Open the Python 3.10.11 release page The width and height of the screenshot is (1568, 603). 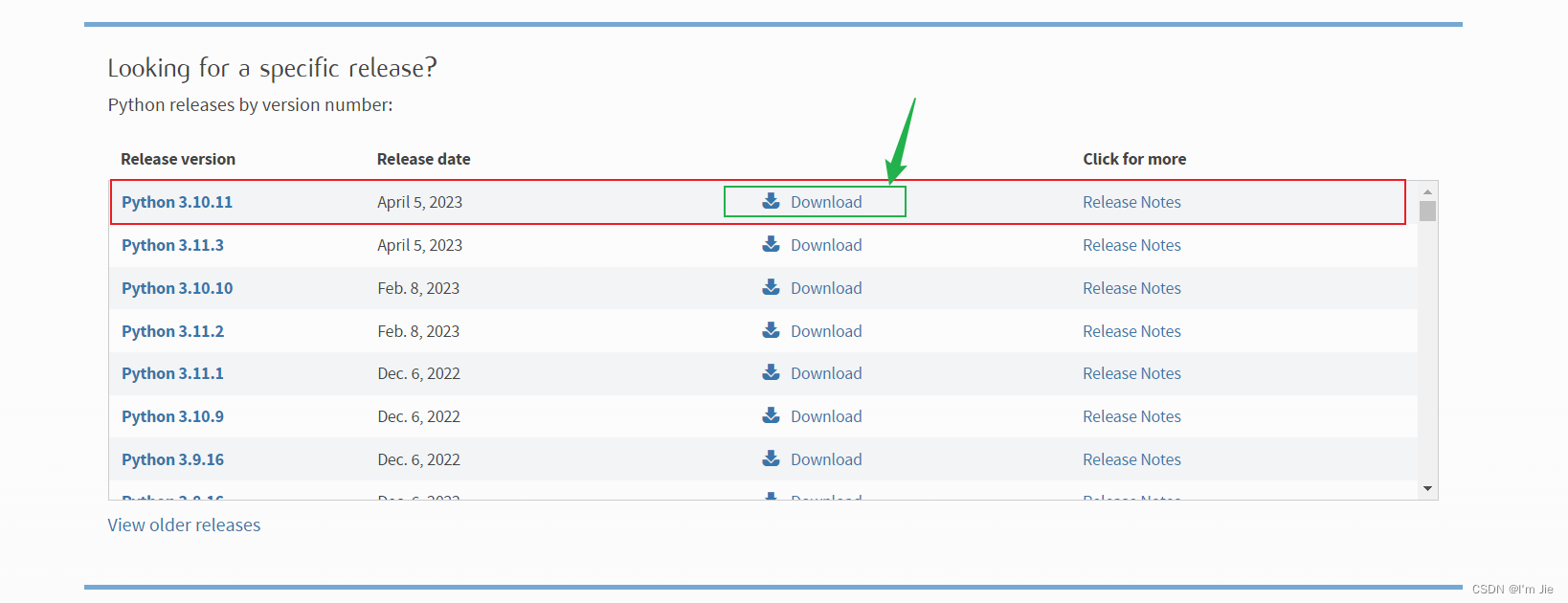click(177, 202)
